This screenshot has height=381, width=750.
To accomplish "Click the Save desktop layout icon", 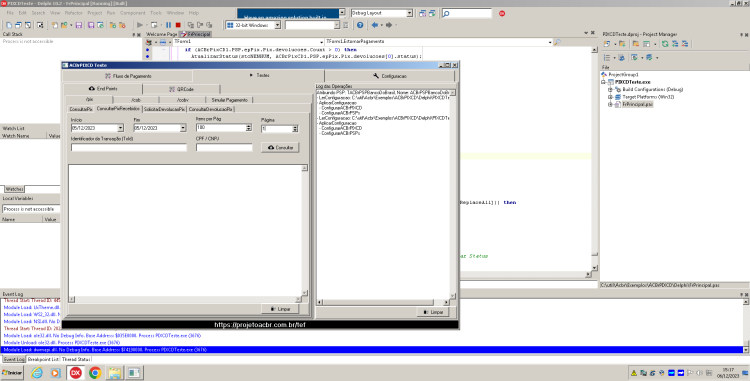I will (x=422, y=13).
